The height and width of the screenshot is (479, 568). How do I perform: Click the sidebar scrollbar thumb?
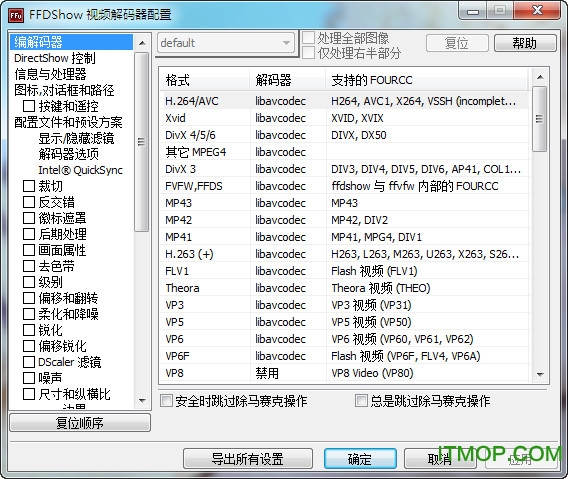tap(141, 142)
